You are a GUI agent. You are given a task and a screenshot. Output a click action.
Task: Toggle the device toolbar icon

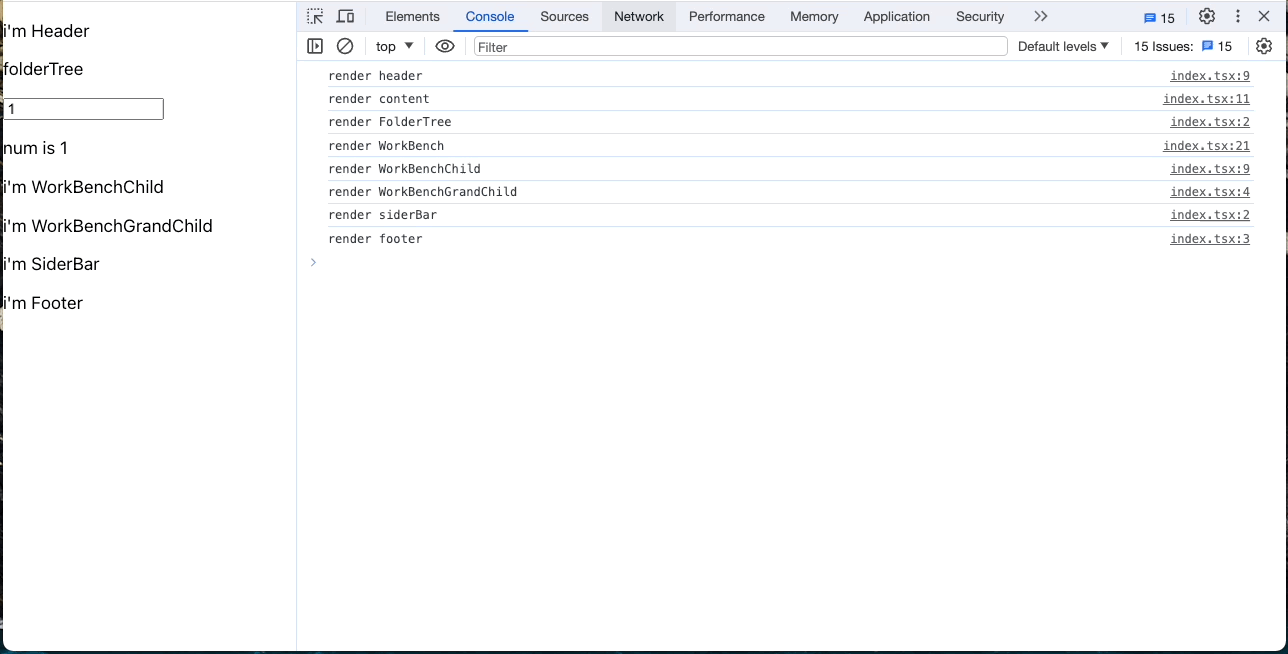pos(345,16)
